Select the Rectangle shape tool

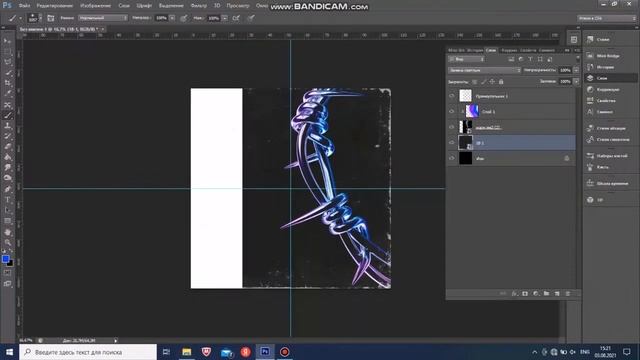[8, 221]
